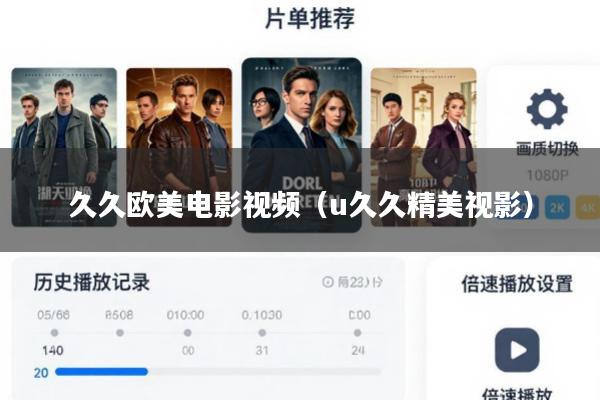600x400 pixels.
Task: Open the second poster with leather jacket man
Action: 179,147
